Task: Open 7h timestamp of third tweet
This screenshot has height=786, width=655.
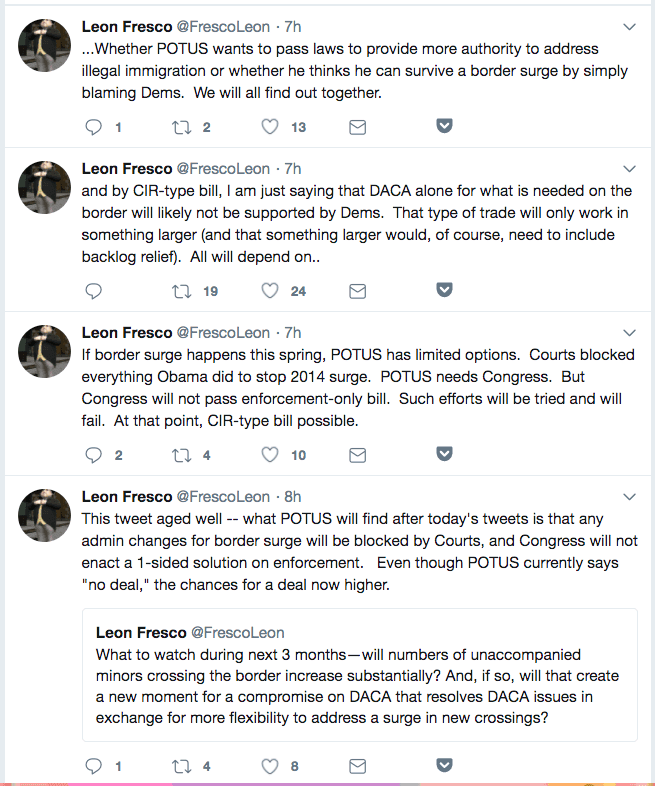Action: (x=292, y=332)
